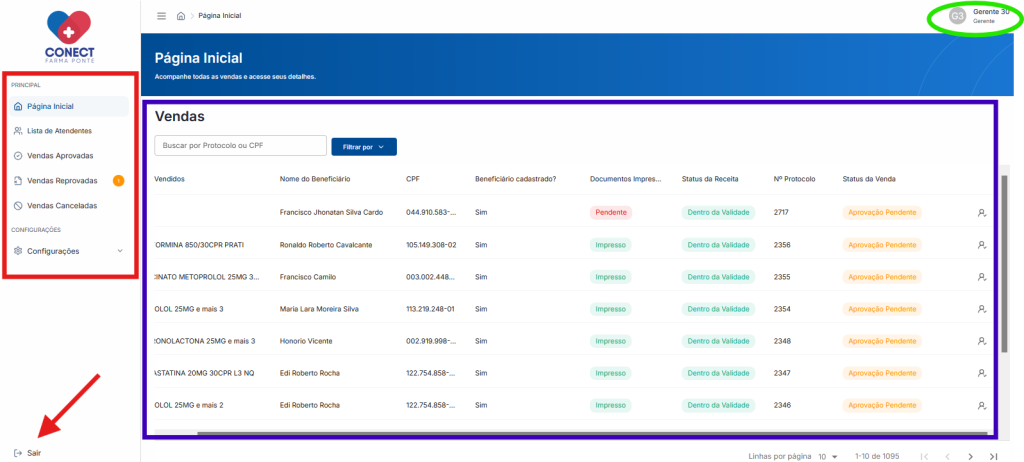Viewport: 1024px width, 462px height.
Task: Open the Filtrar por dropdown
Action: pos(364,147)
